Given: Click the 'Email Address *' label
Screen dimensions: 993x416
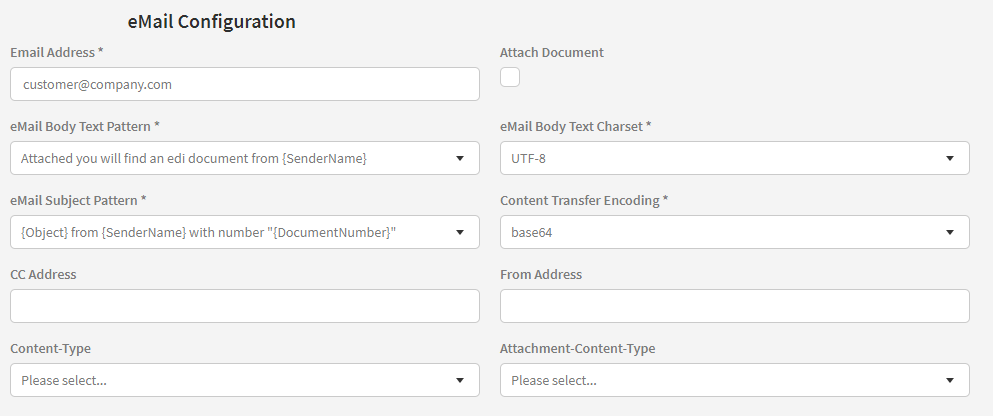Looking at the screenshot, I should (56, 52).
